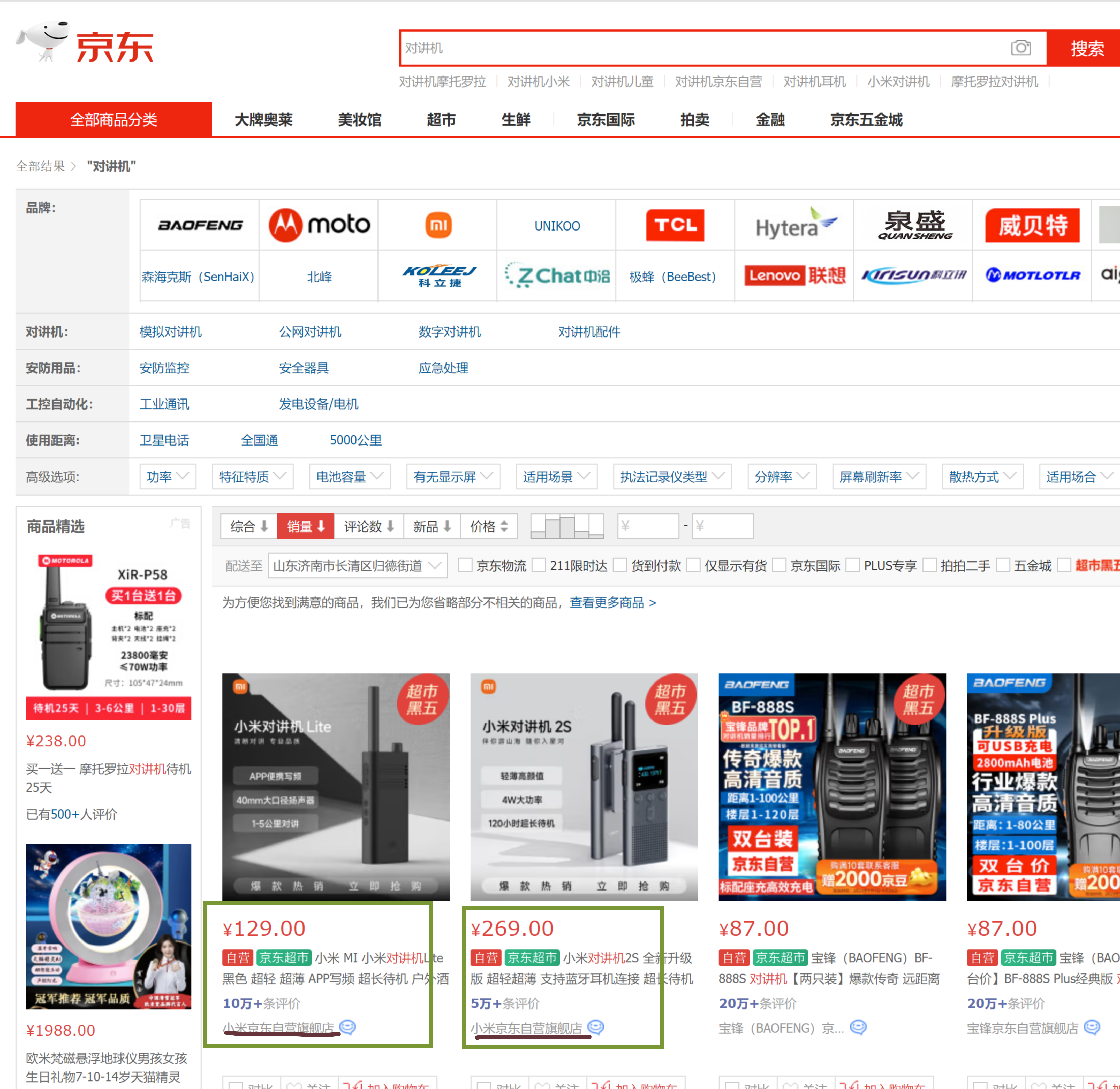The height and width of the screenshot is (1089, 1120).
Task: Click the red 搜索 search button
Action: (x=1083, y=48)
